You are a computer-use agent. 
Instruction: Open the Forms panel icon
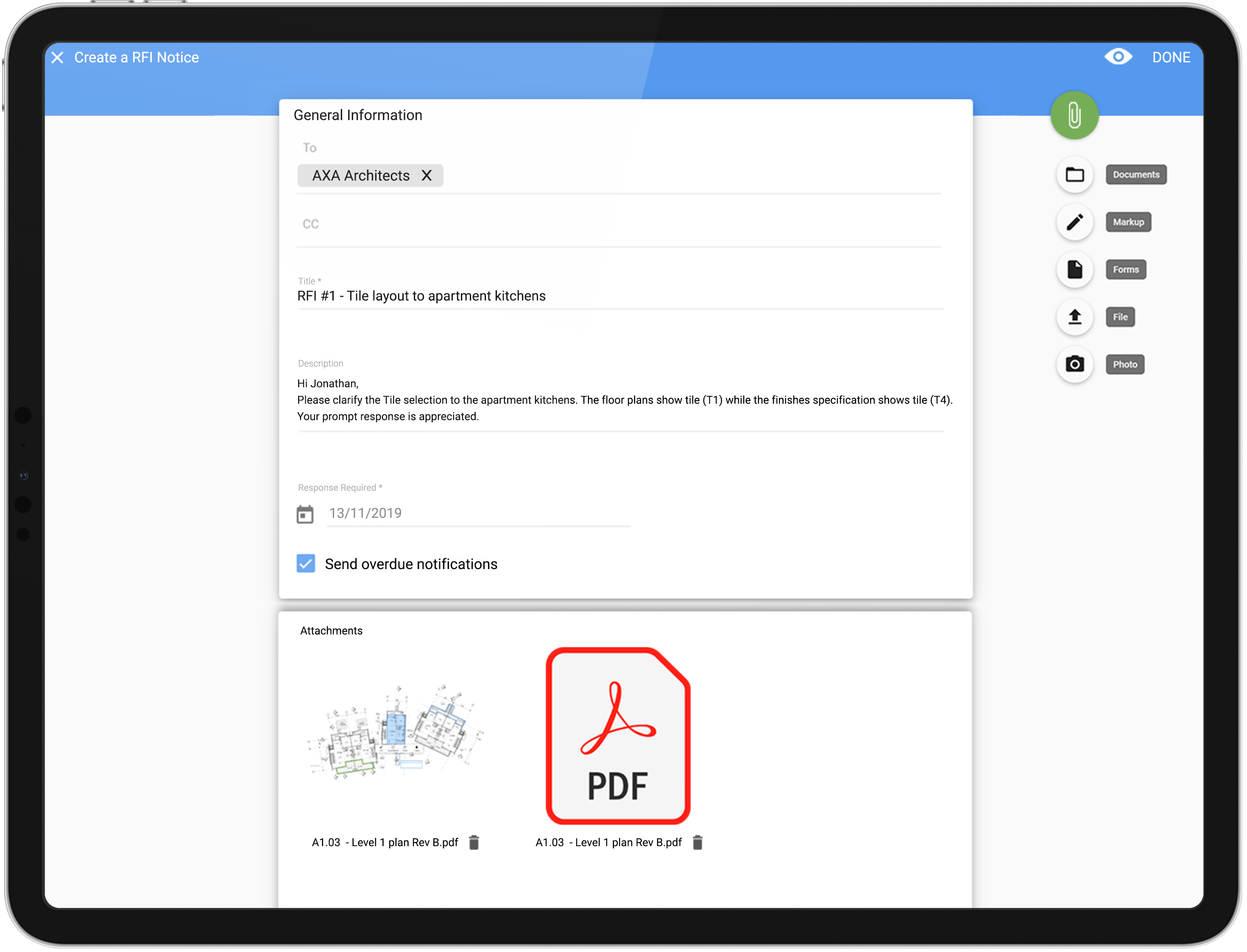(x=1075, y=269)
